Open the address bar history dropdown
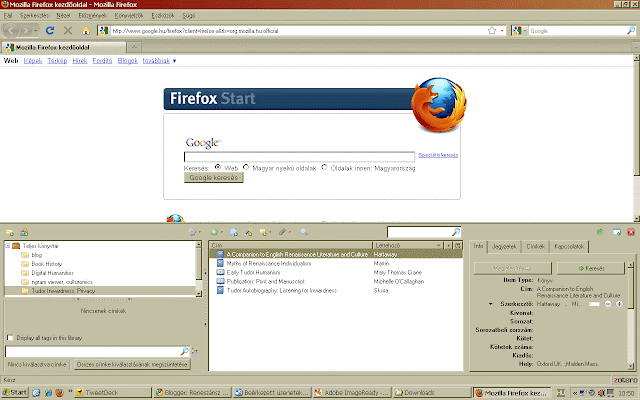Viewport: 640px width, 400px height. click(x=502, y=31)
